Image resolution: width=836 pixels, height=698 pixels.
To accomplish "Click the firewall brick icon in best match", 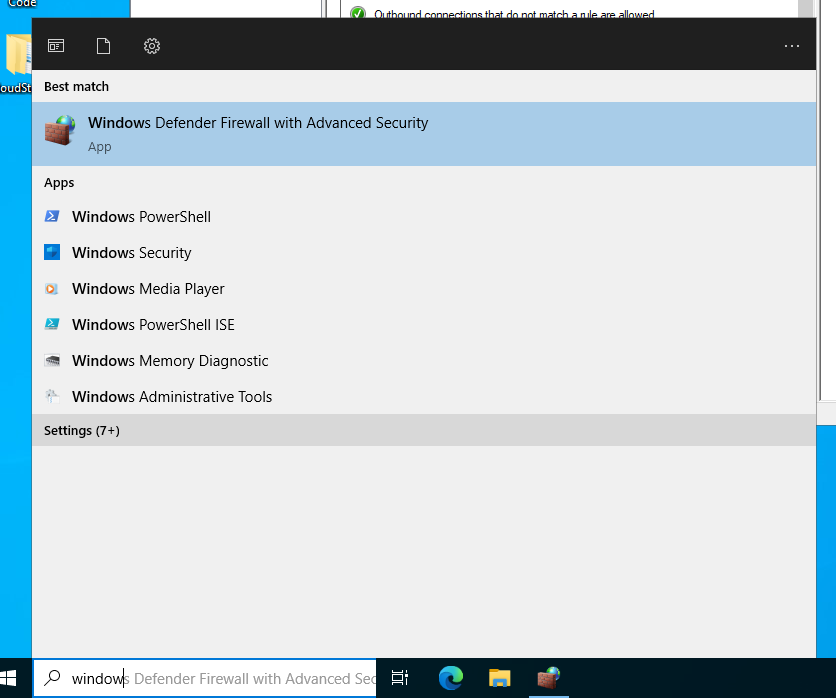I will [60, 130].
